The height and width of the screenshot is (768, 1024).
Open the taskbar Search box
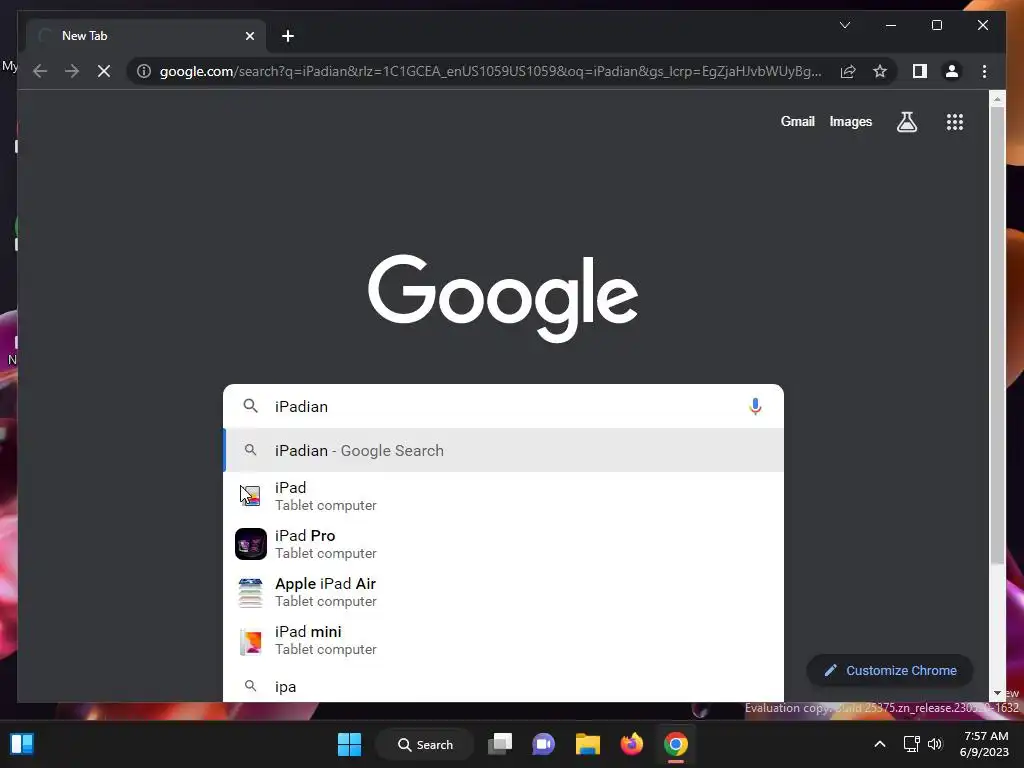tap(425, 744)
